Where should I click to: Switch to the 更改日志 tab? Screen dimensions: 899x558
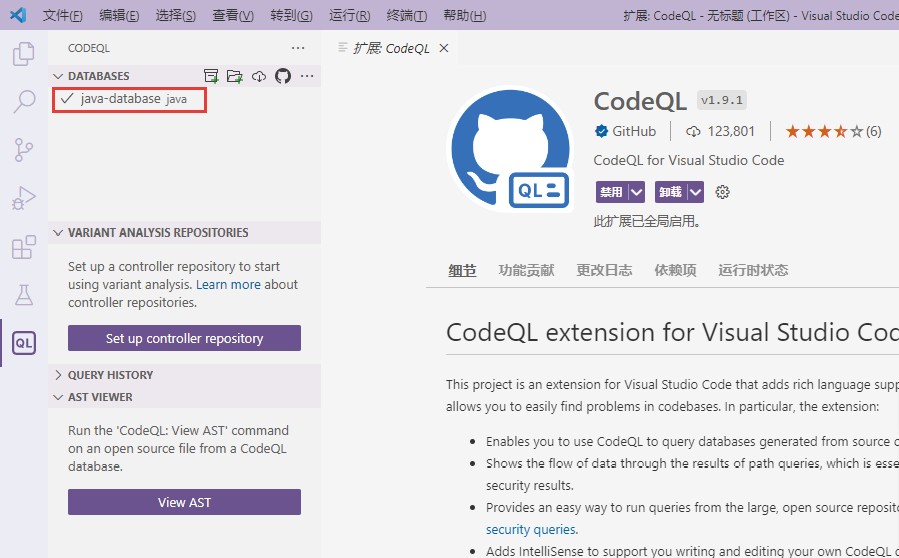pos(604,270)
